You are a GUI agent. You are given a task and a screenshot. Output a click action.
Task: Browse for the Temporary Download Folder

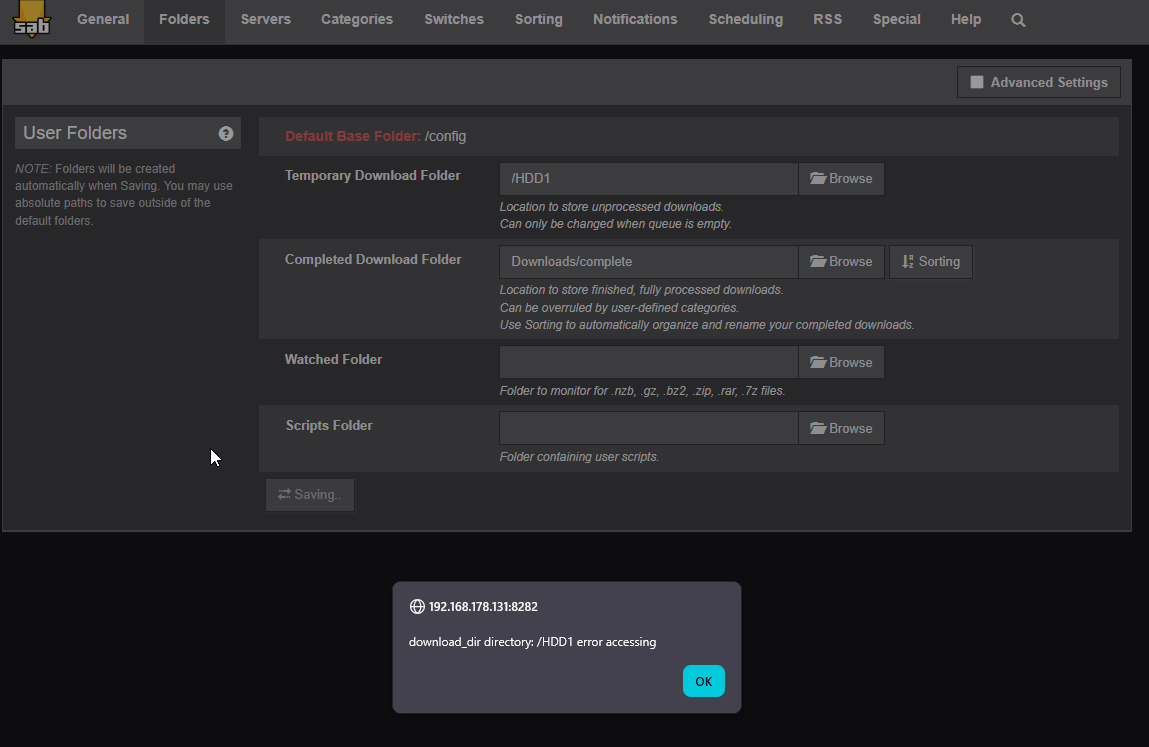tap(841, 179)
